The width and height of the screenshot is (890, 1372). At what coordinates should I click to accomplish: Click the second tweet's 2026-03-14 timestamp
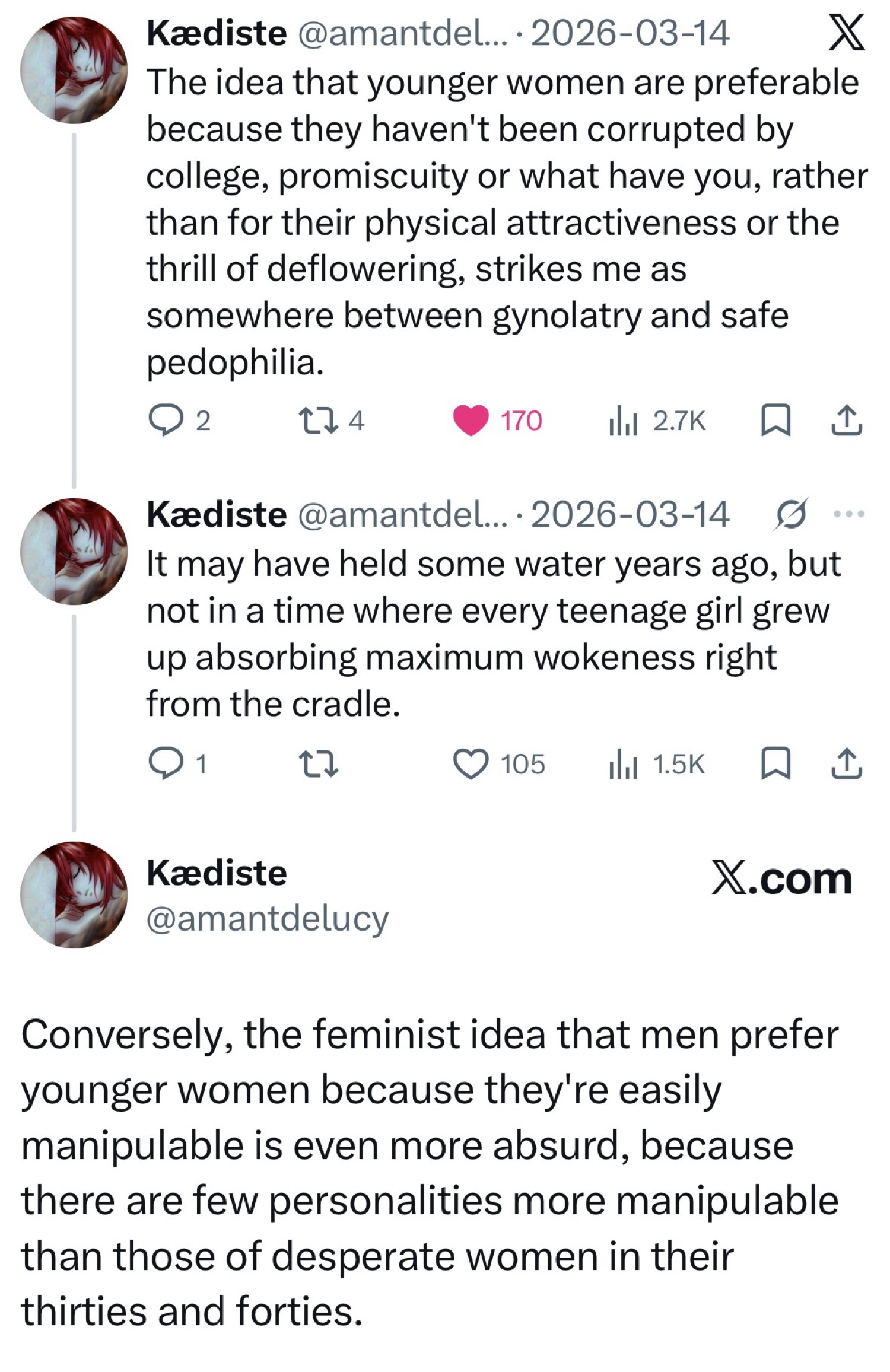[x=630, y=515]
